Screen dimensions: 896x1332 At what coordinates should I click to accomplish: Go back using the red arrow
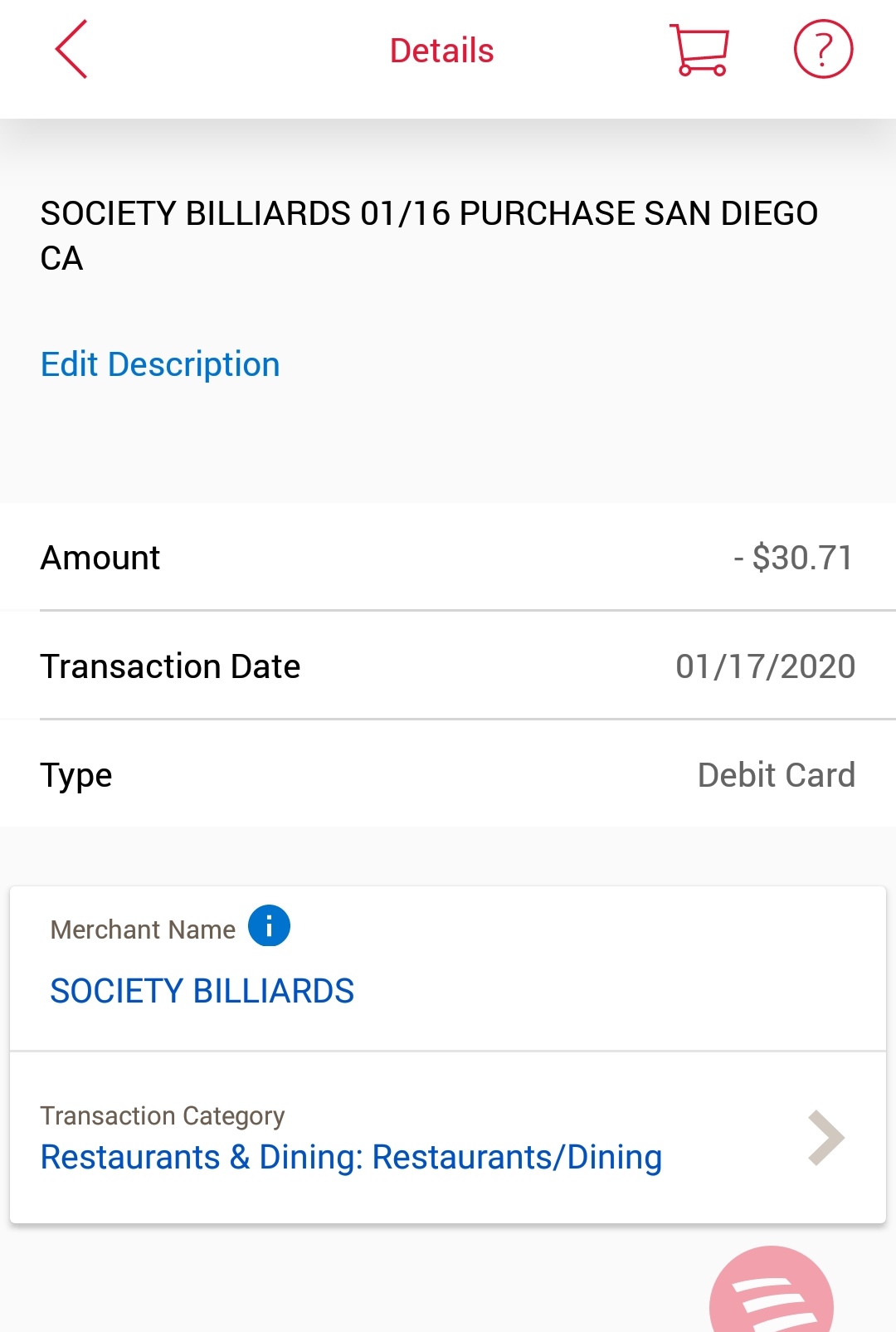pos(71,50)
